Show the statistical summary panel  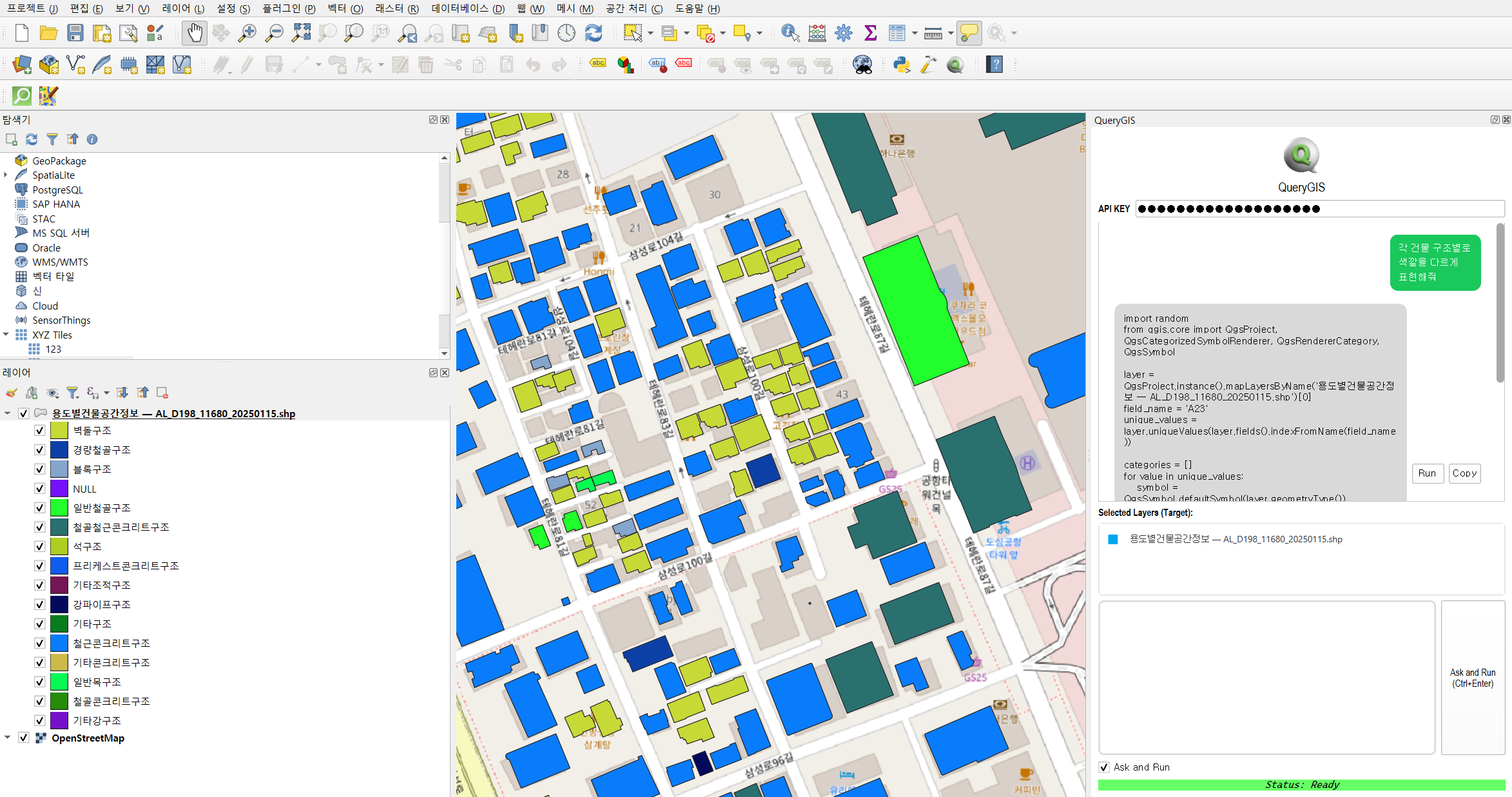pos(870,32)
